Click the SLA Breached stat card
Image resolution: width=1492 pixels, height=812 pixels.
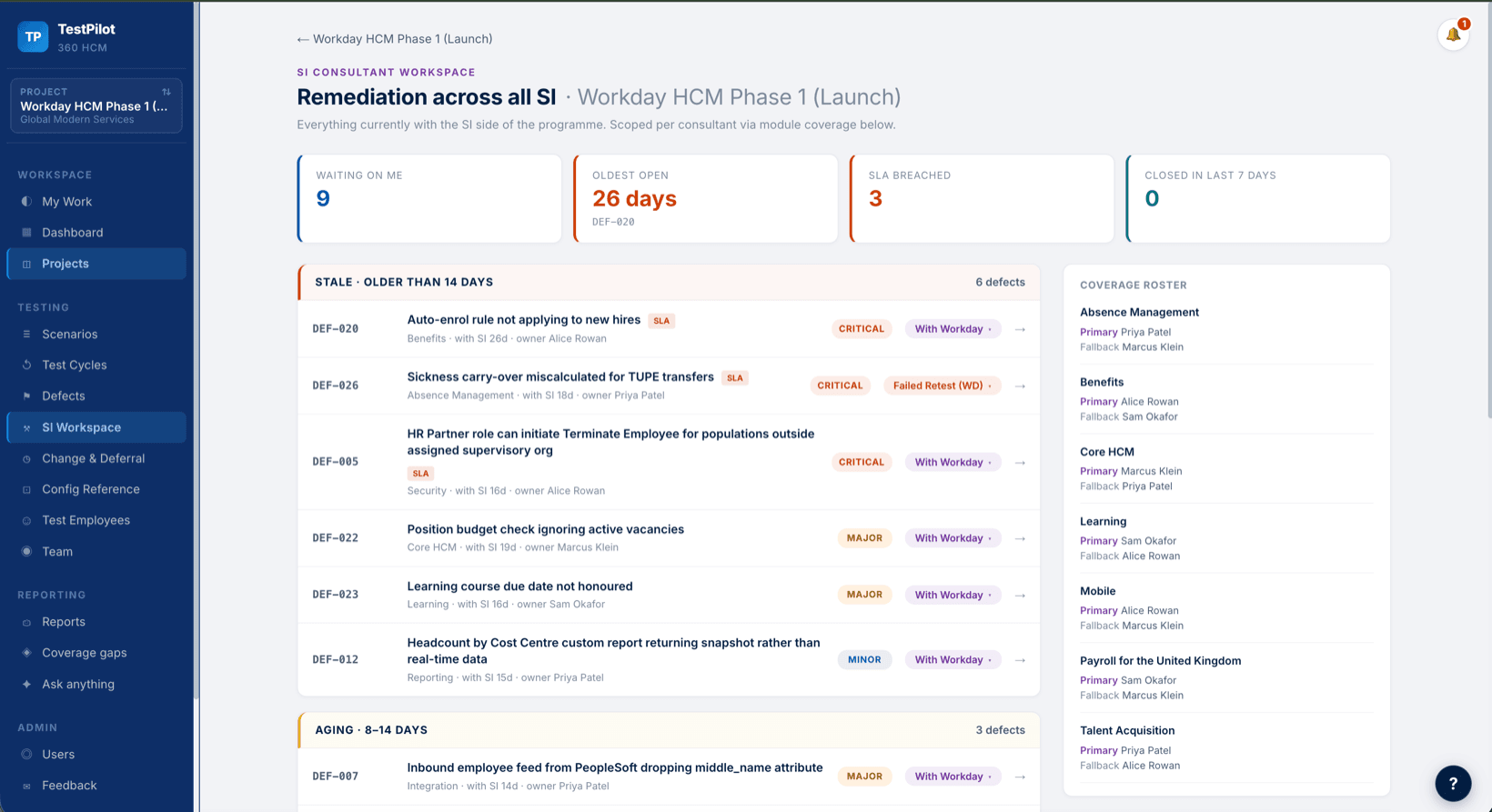pyautogui.click(x=982, y=198)
